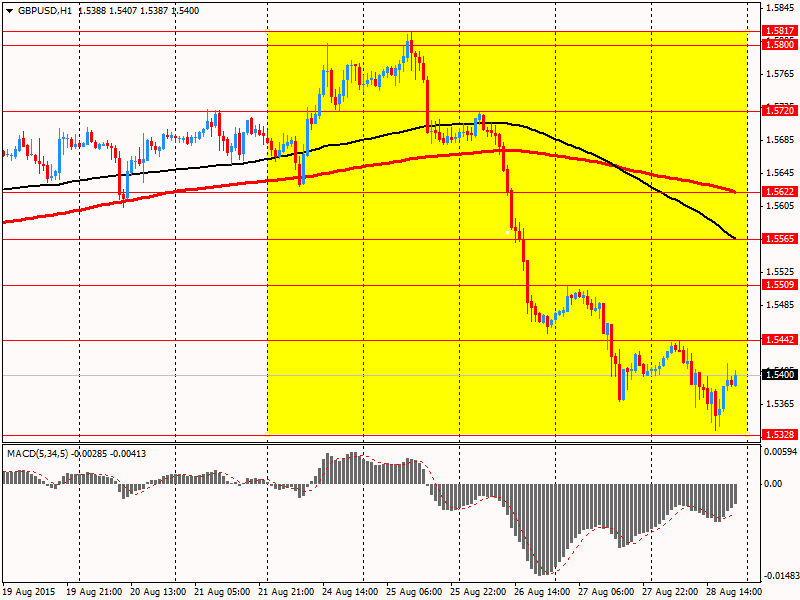Click the 1.5485 price axis value
Screen dimensions: 800x600
coord(781,305)
